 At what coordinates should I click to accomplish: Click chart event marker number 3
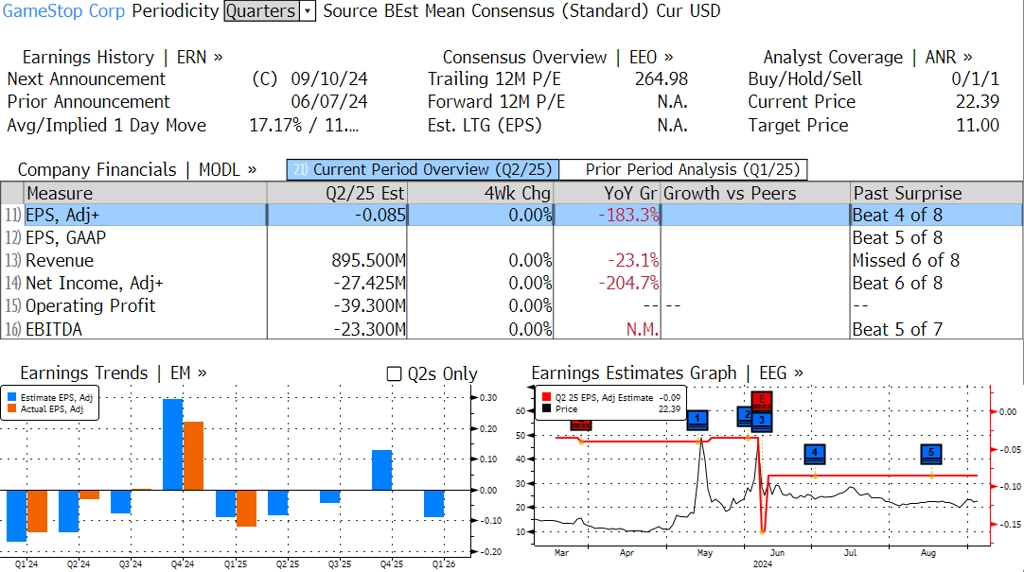click(761, 422)
